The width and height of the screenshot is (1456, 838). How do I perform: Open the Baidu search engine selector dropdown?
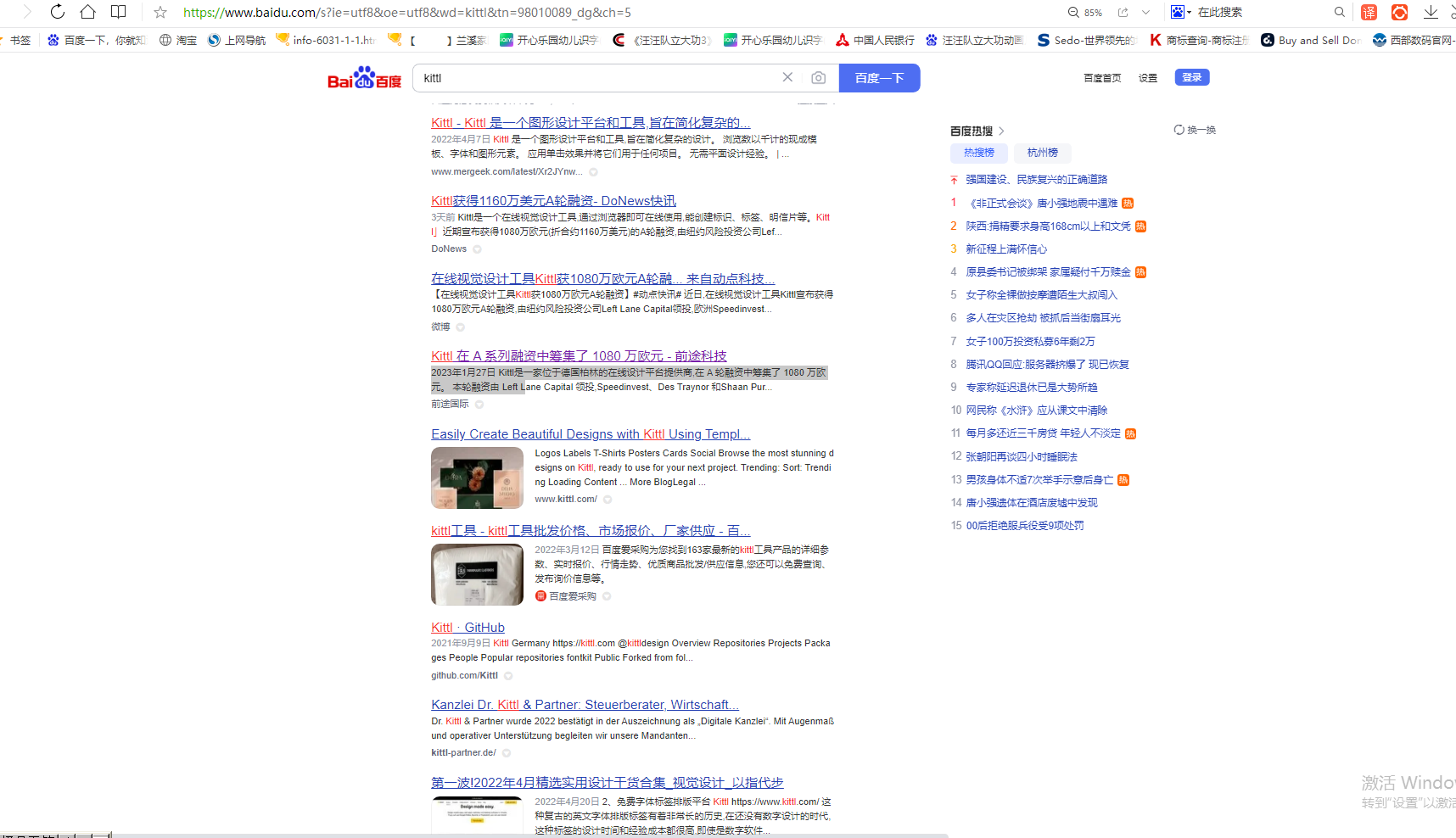[x=1181, y=12]
